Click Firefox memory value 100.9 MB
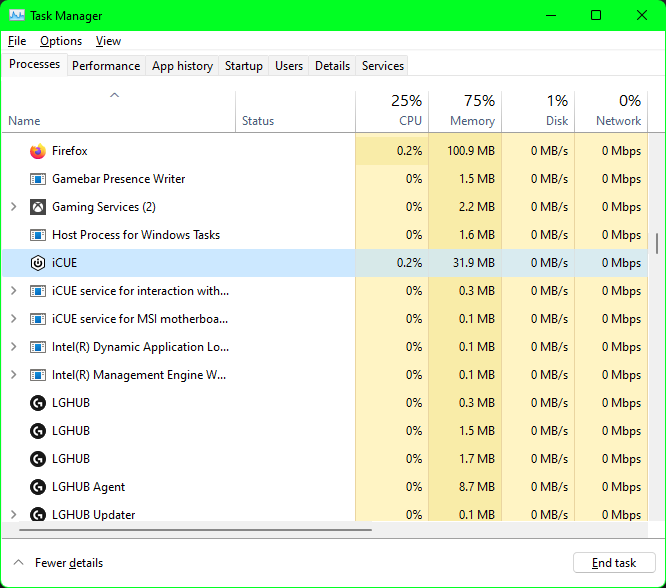 tap(471, 151)
